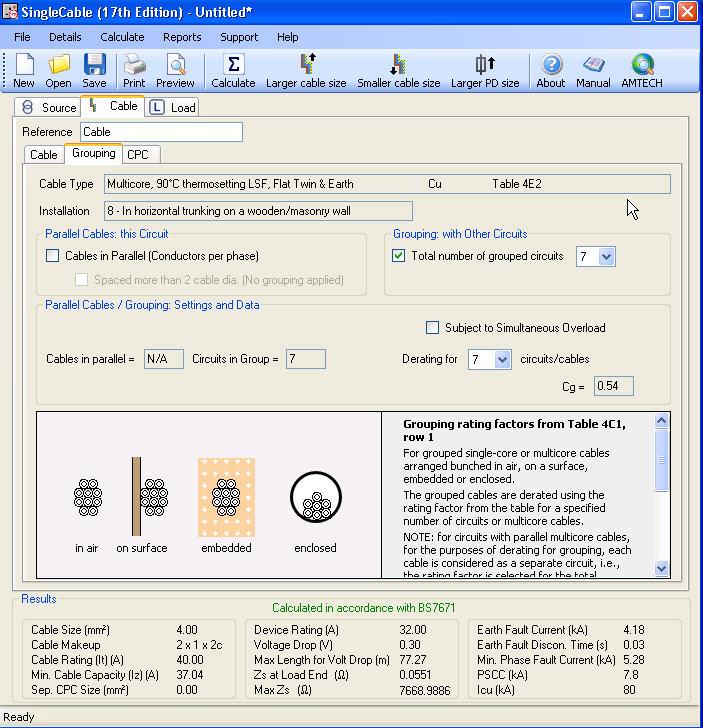Save project with the Save icon
This screenshot has width=703, height=728.
[x=94, y=70]
